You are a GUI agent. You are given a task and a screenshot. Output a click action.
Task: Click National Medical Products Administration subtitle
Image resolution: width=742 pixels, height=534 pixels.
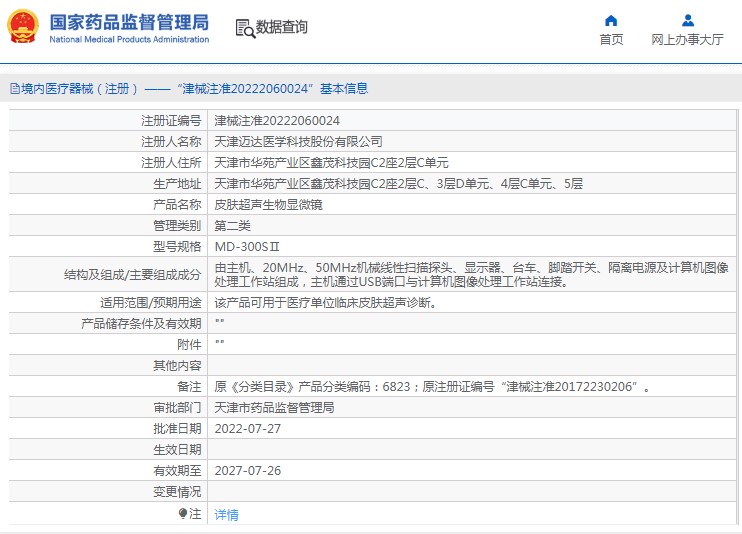point(129,39)
